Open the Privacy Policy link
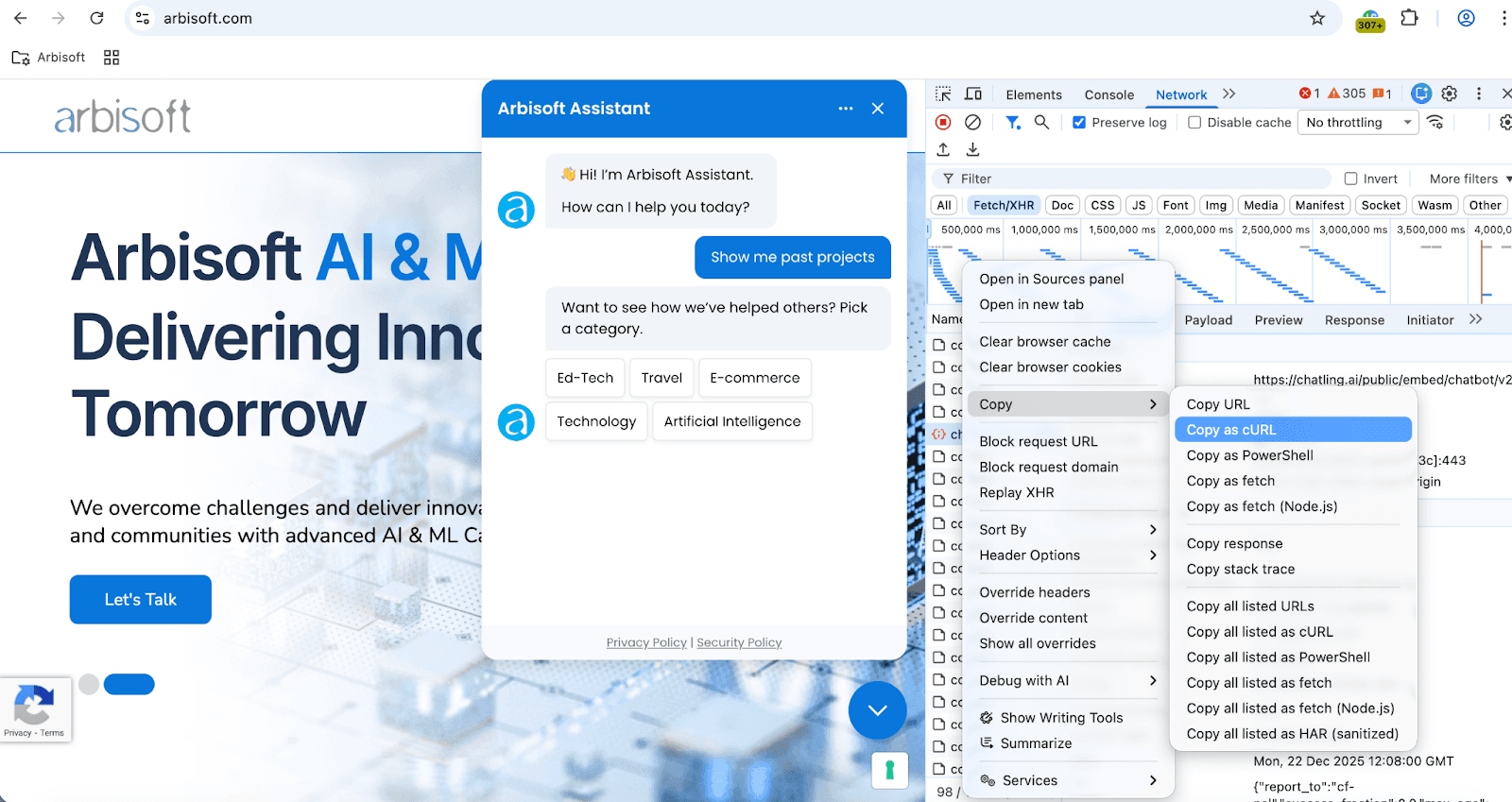Image resolution: width=1512 pixels, height=802 pixels. coord(646,642)
